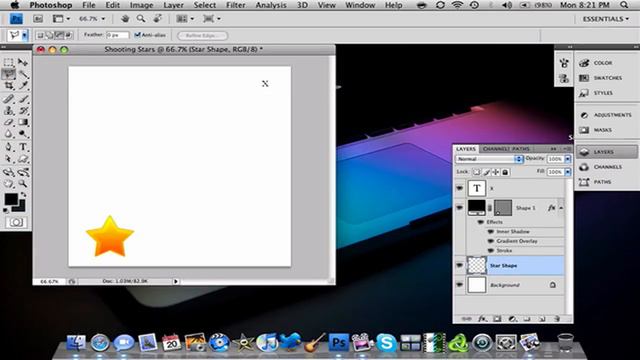Click the Refine Edge button

(x=202, y=36)
